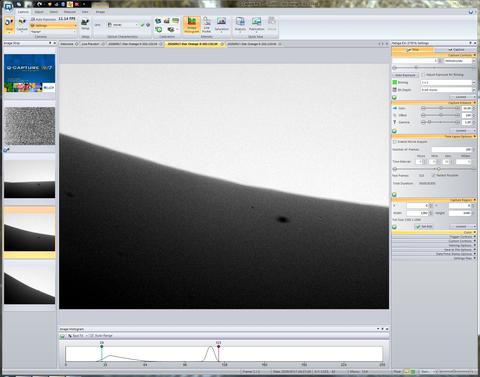The width and height of the screenshot is (480, 377).
Task: Collapse the Time Lapse Options section
Action: click(x=434, y=136)
